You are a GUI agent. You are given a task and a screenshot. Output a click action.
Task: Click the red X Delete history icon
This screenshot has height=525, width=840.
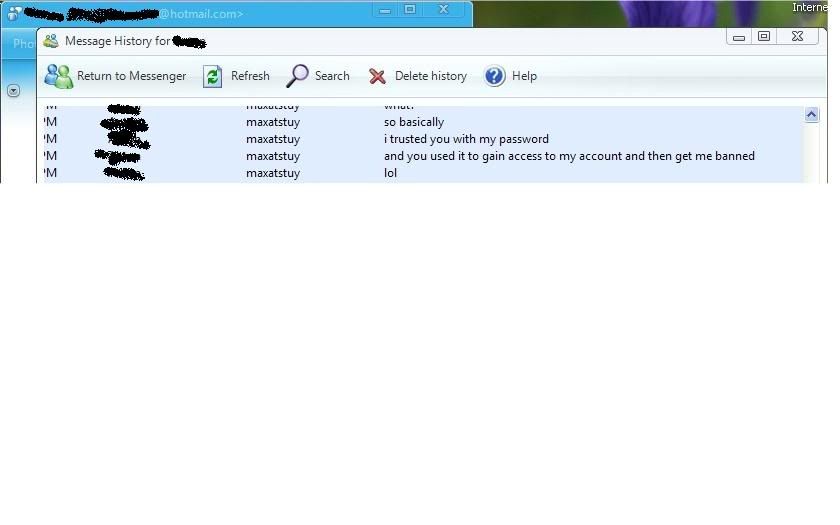pos(377,76)
